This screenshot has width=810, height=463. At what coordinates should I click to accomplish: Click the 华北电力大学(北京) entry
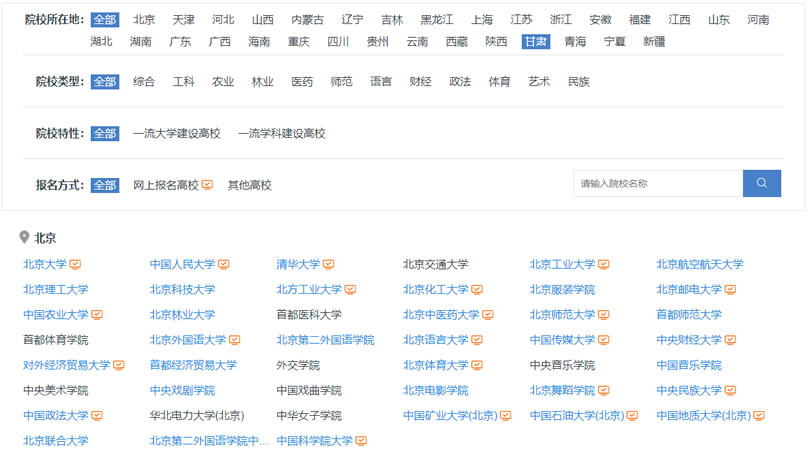pyautogui.click(x=197, y=415)
